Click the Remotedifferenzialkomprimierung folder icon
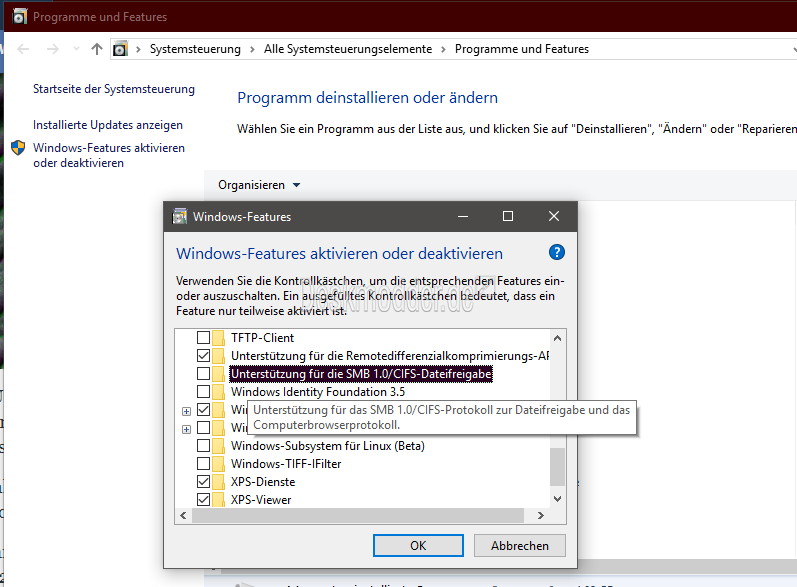This screenshot has height=587, width=797. tap(219, 356)
